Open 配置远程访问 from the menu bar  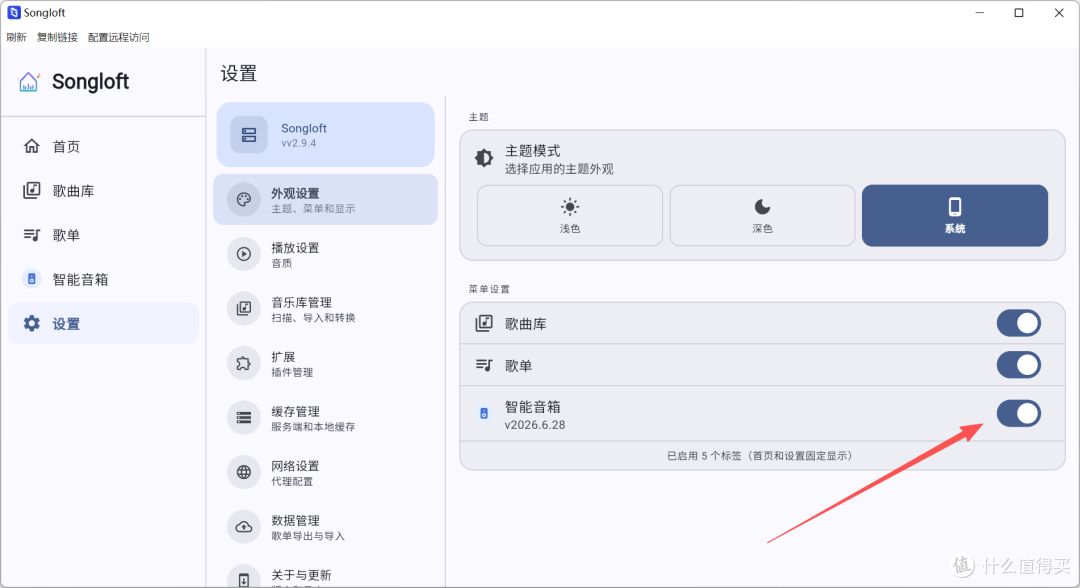(118, 37)
